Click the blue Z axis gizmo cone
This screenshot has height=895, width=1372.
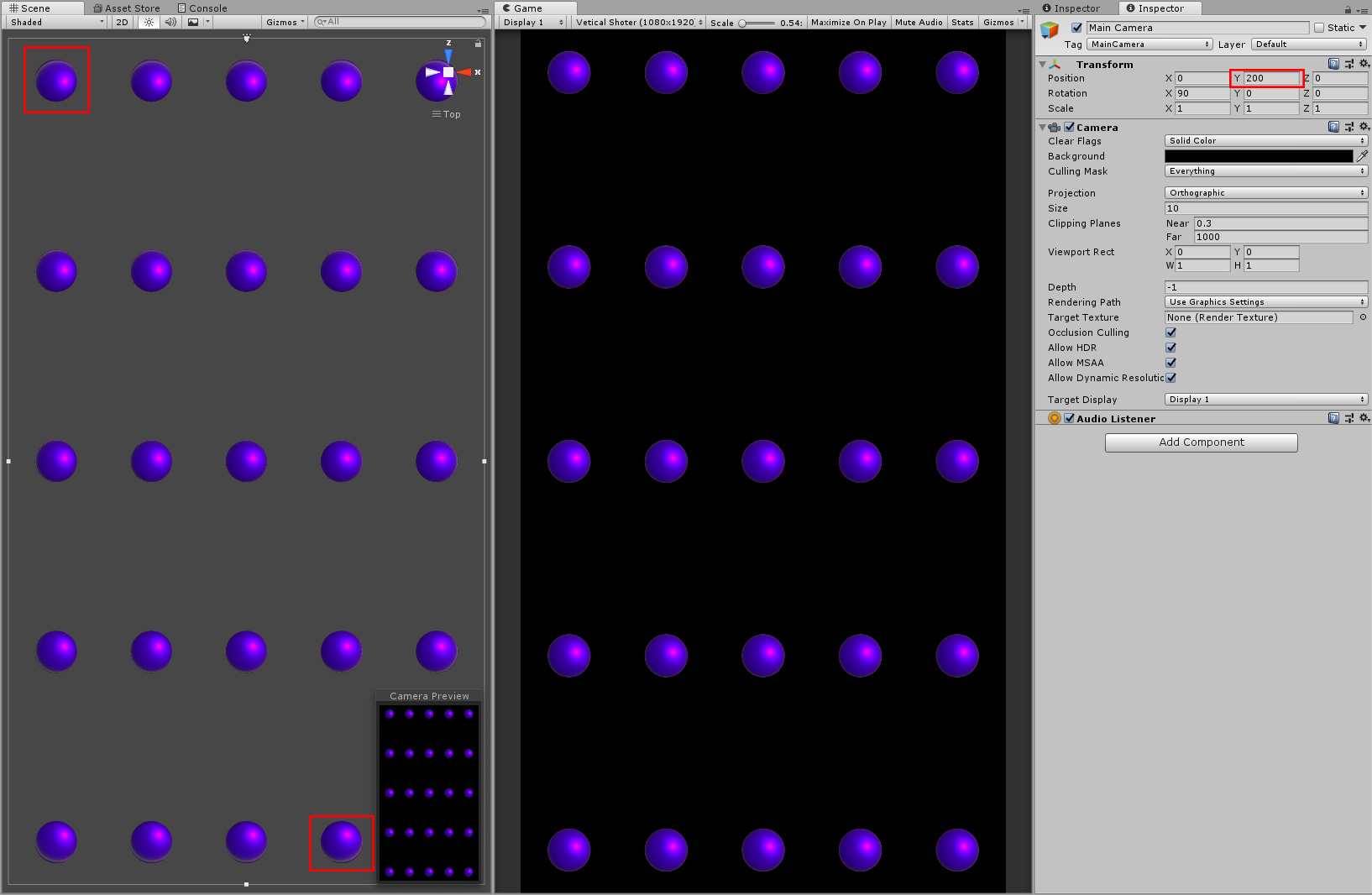coord(448,55)
